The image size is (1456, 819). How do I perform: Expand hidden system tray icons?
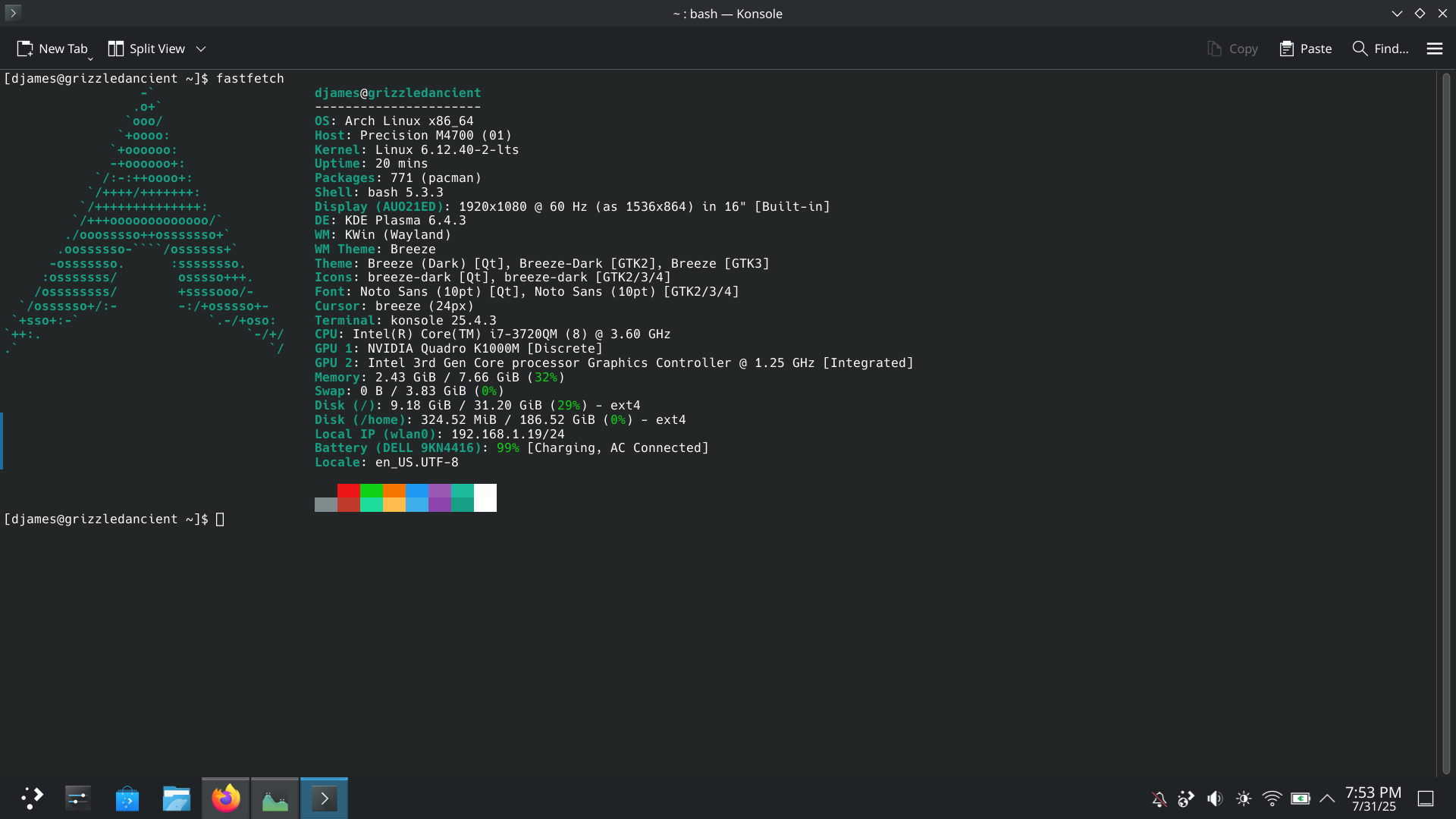[x=1327, y=799]
